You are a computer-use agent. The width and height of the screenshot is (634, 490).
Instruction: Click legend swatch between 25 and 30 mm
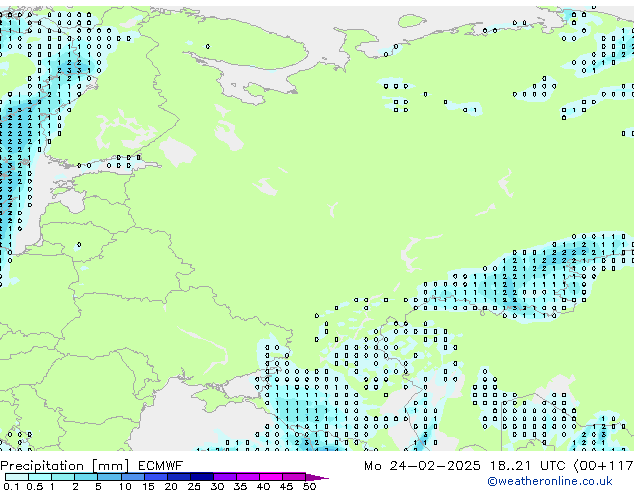pyautogui.click(x=201, y=477)
